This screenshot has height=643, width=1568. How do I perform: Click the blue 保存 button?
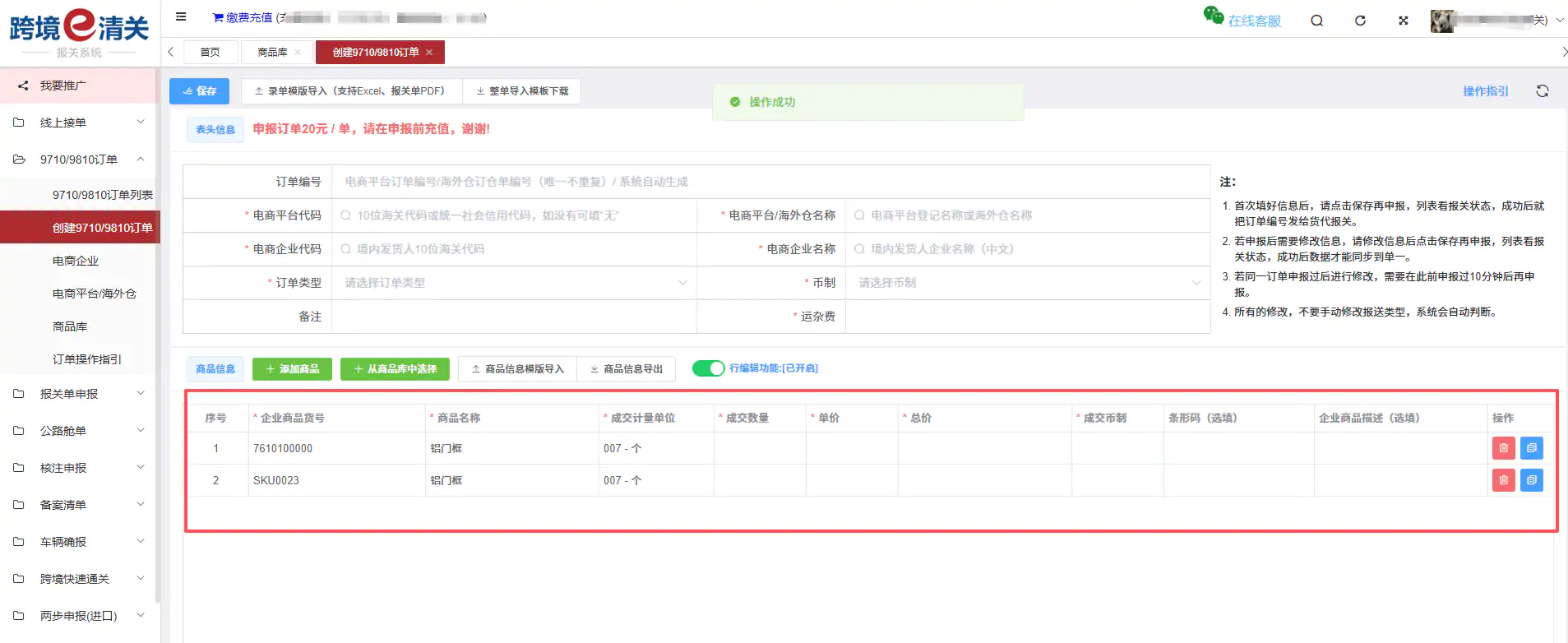click(199, 91)
